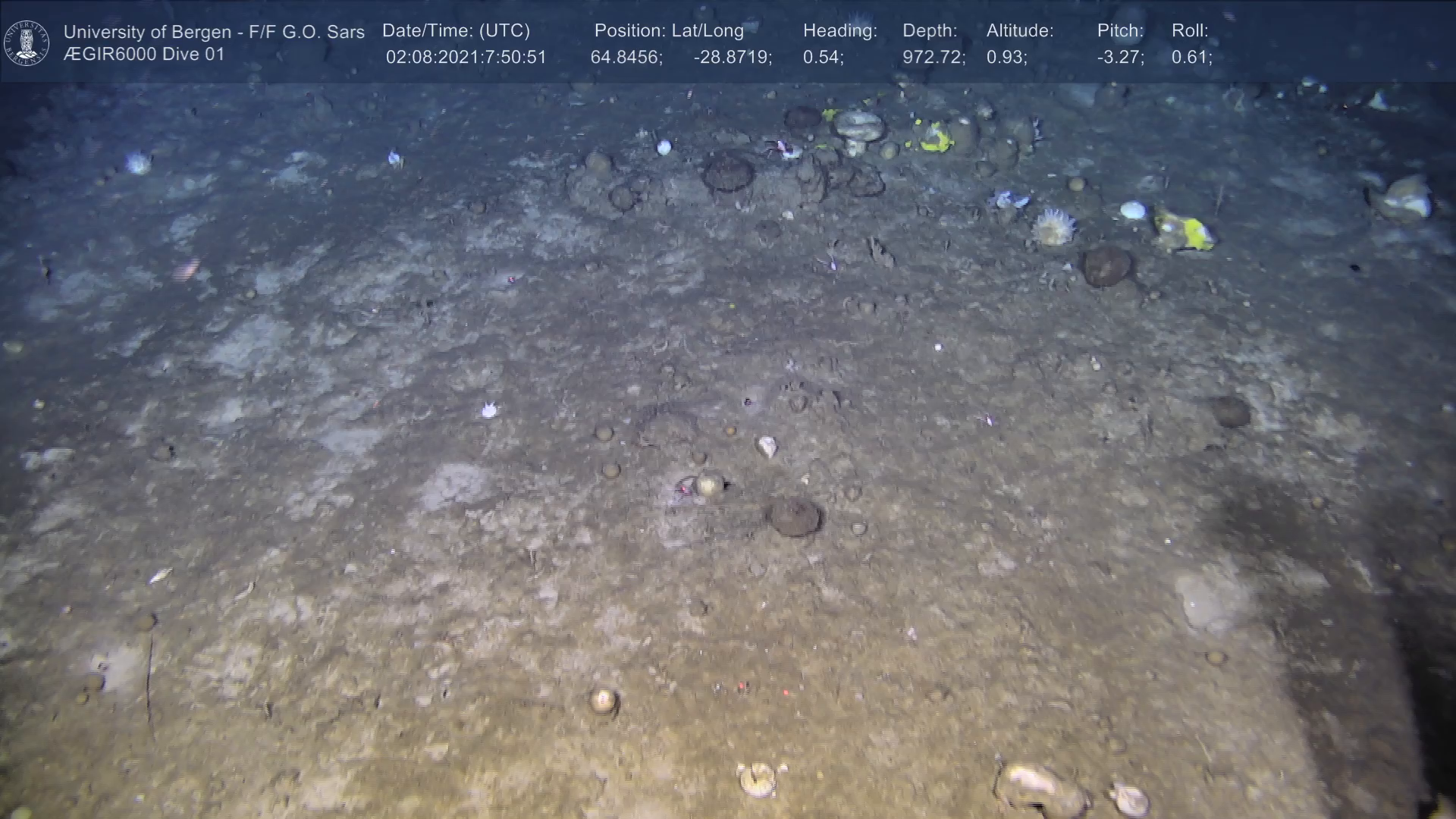Click the Heading label

coord(839,30)
